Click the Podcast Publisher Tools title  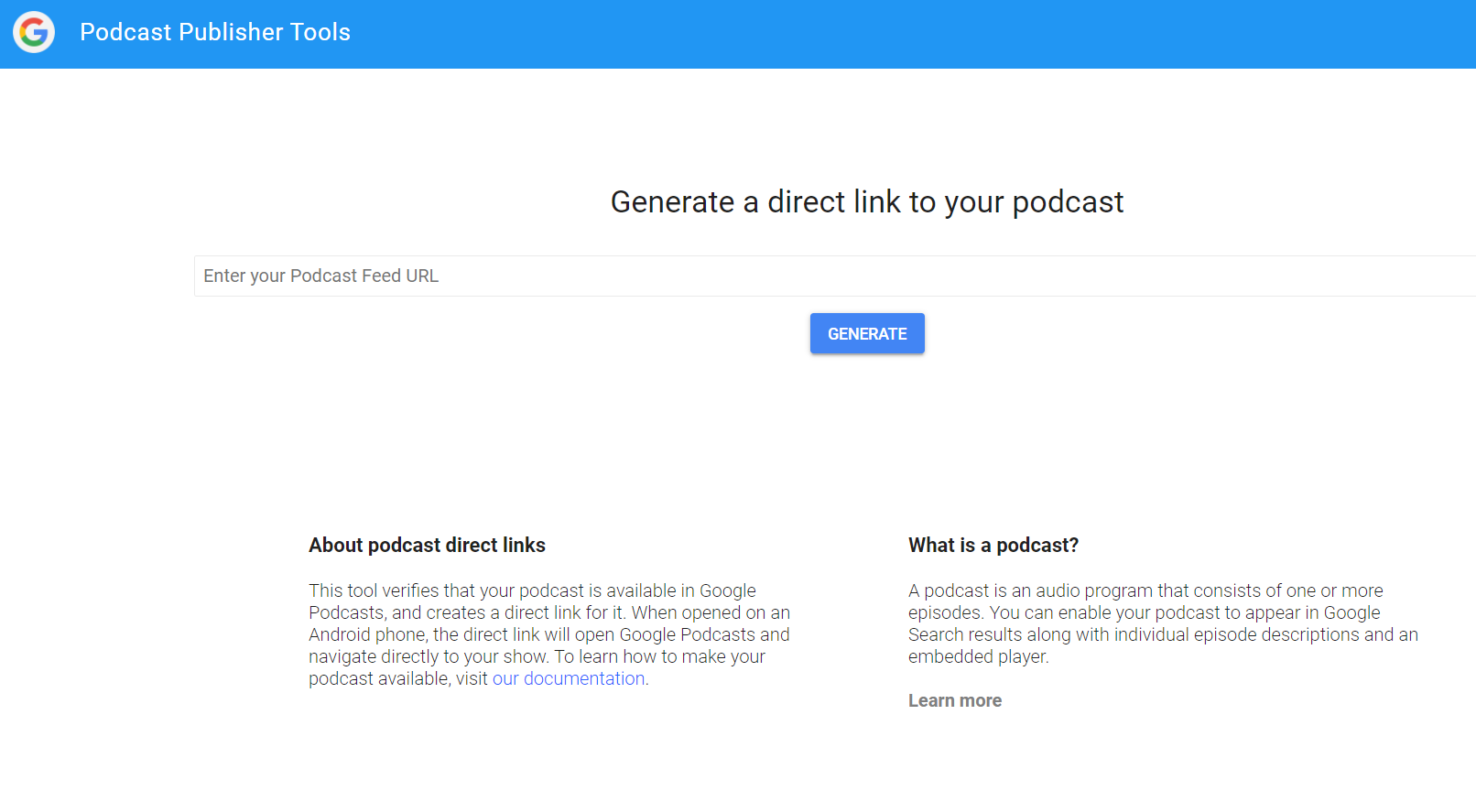click(215, 32)
